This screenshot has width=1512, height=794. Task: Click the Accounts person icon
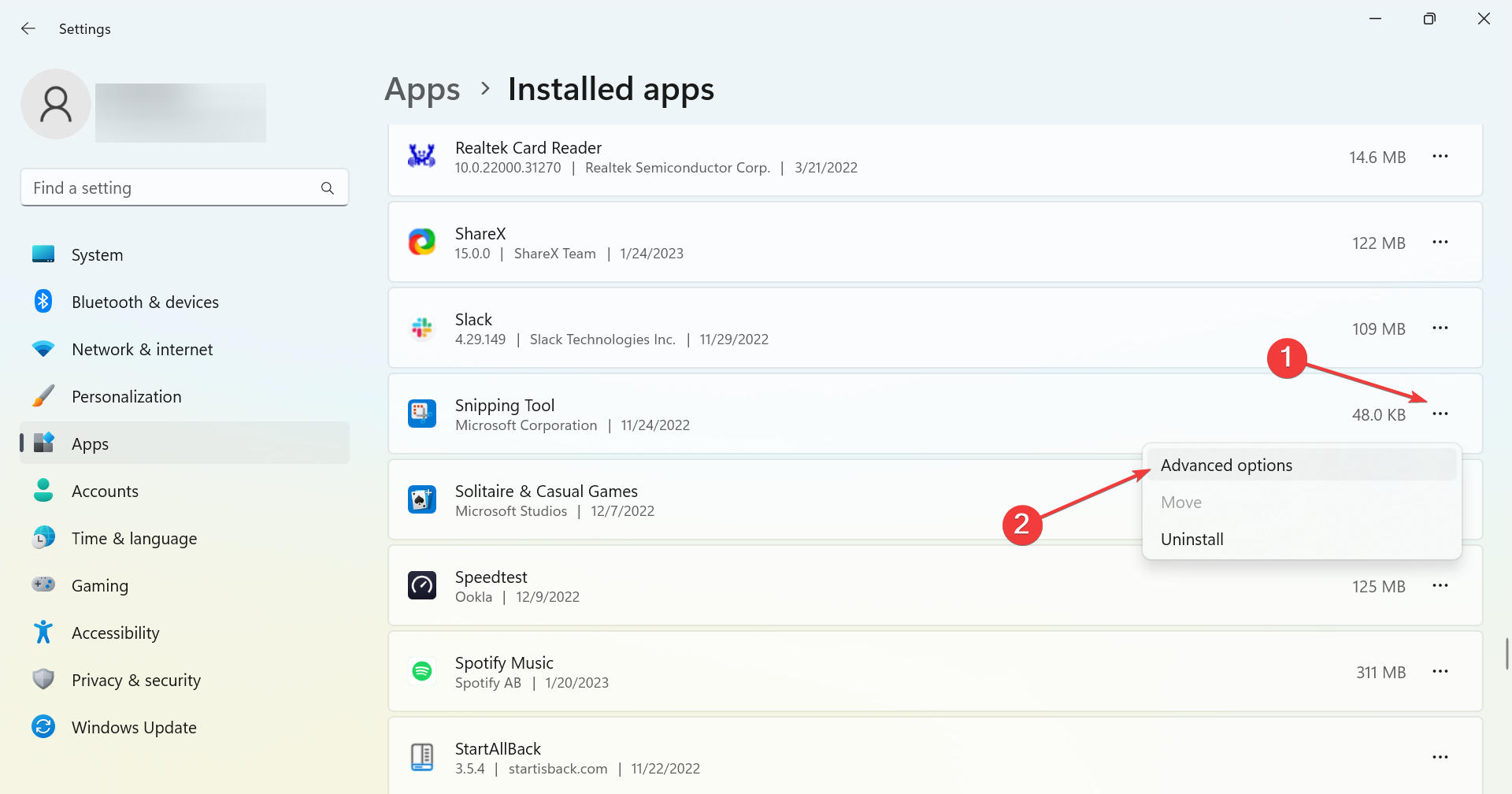43,491
